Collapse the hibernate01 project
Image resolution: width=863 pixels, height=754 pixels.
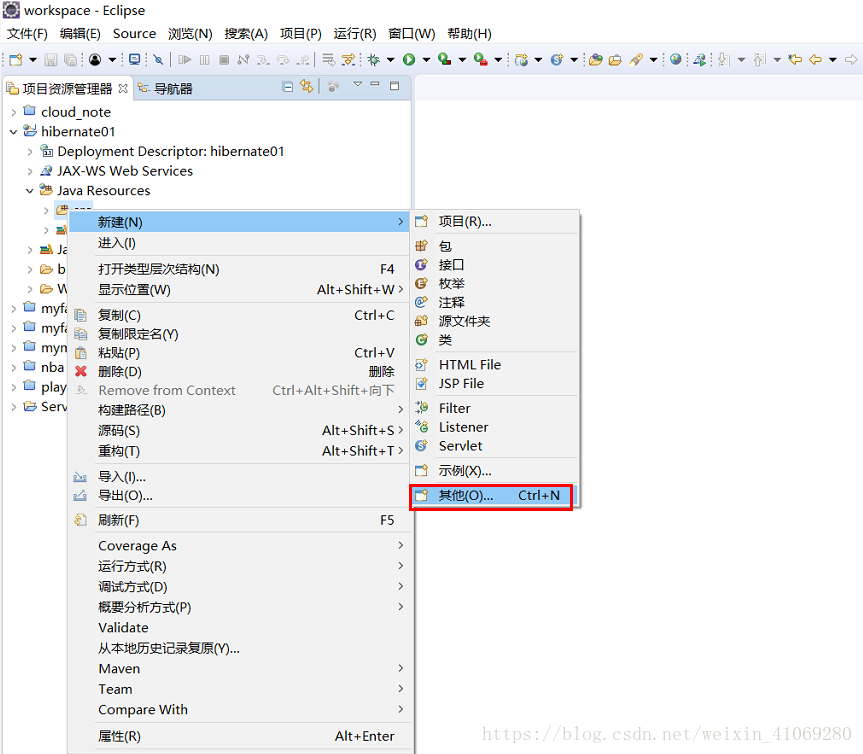13,132
